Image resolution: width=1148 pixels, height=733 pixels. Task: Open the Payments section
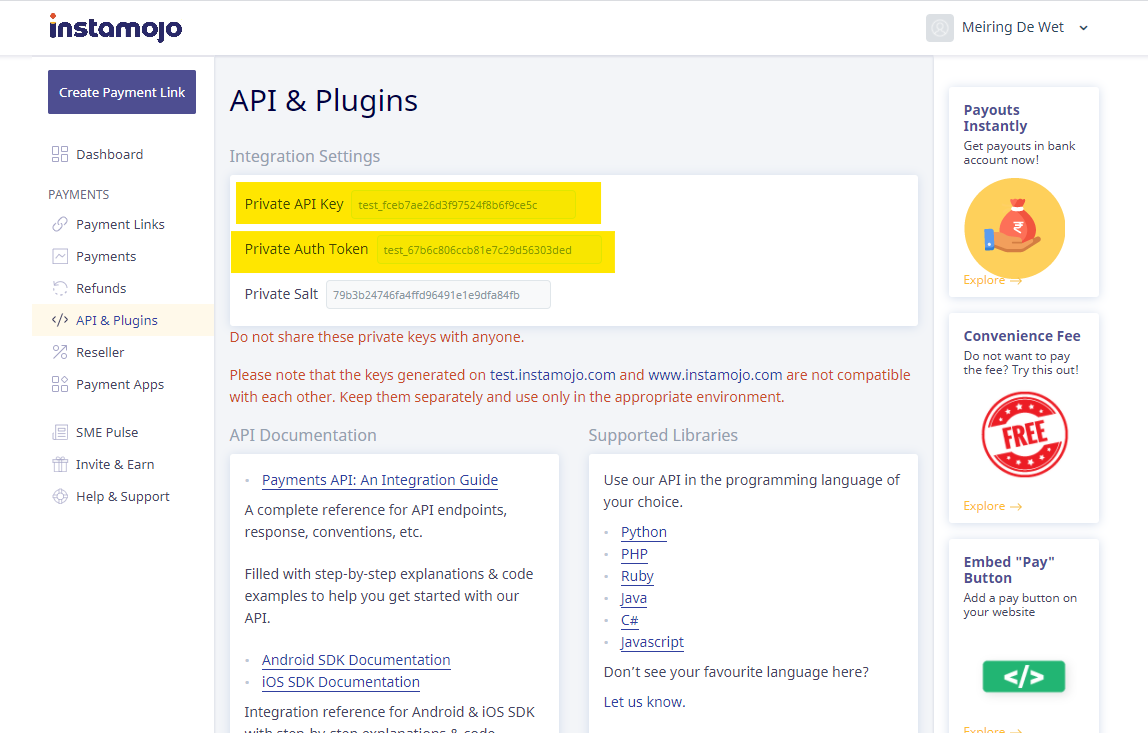(106, 257)
